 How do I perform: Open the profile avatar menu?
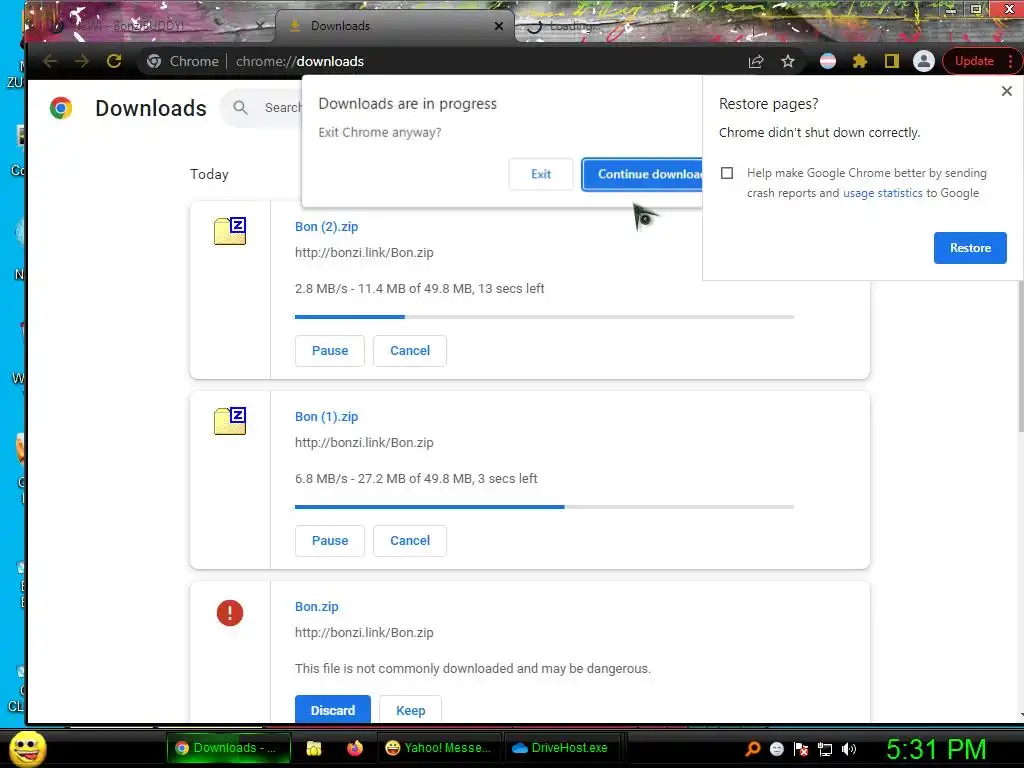coord(923,61)
